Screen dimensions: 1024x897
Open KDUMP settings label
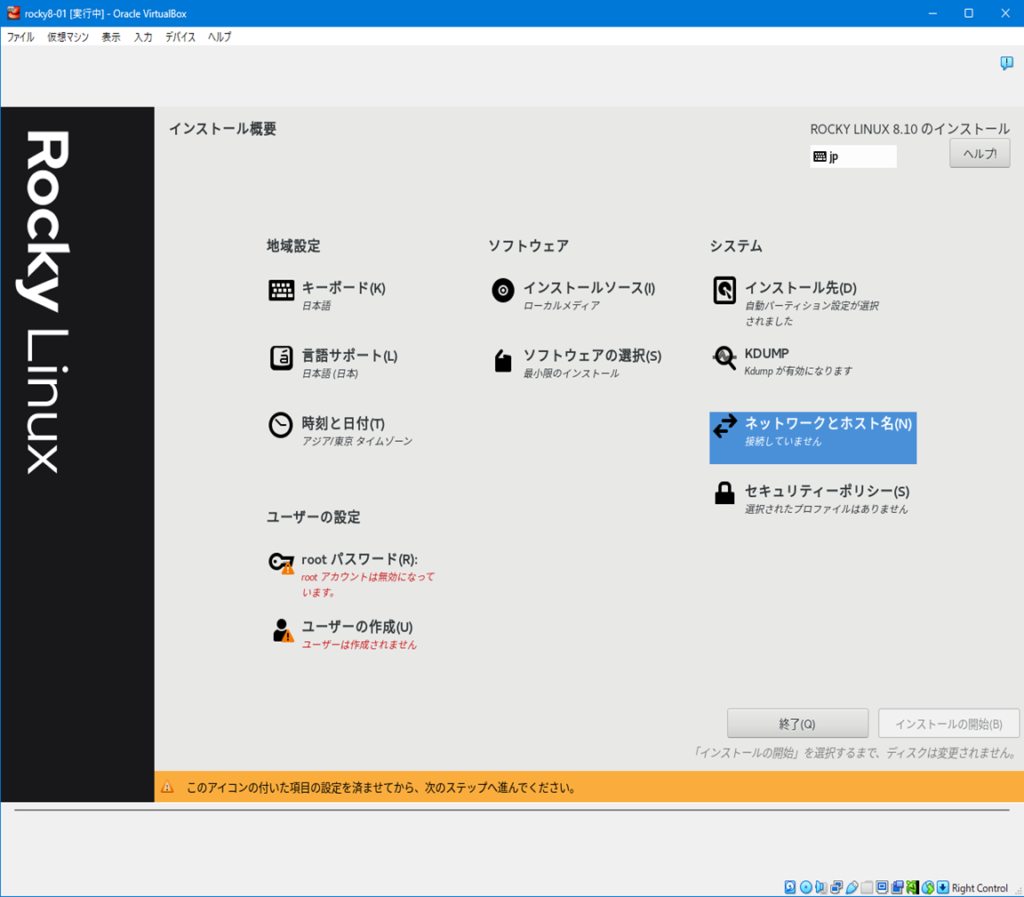pyautogui.click(x=767, y=353)
